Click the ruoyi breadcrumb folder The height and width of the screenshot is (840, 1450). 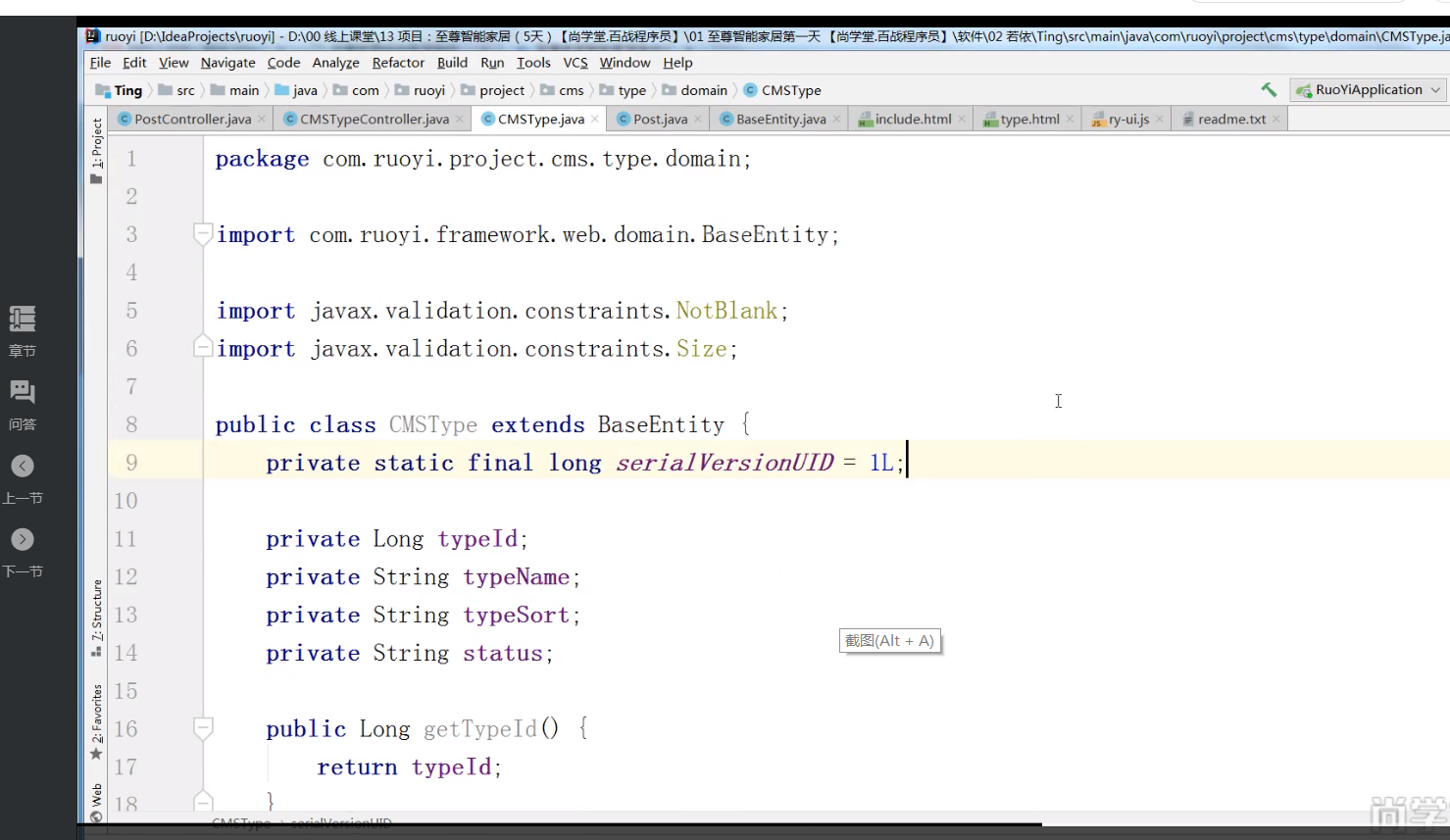pyautogui.click(x=420, y=90)
